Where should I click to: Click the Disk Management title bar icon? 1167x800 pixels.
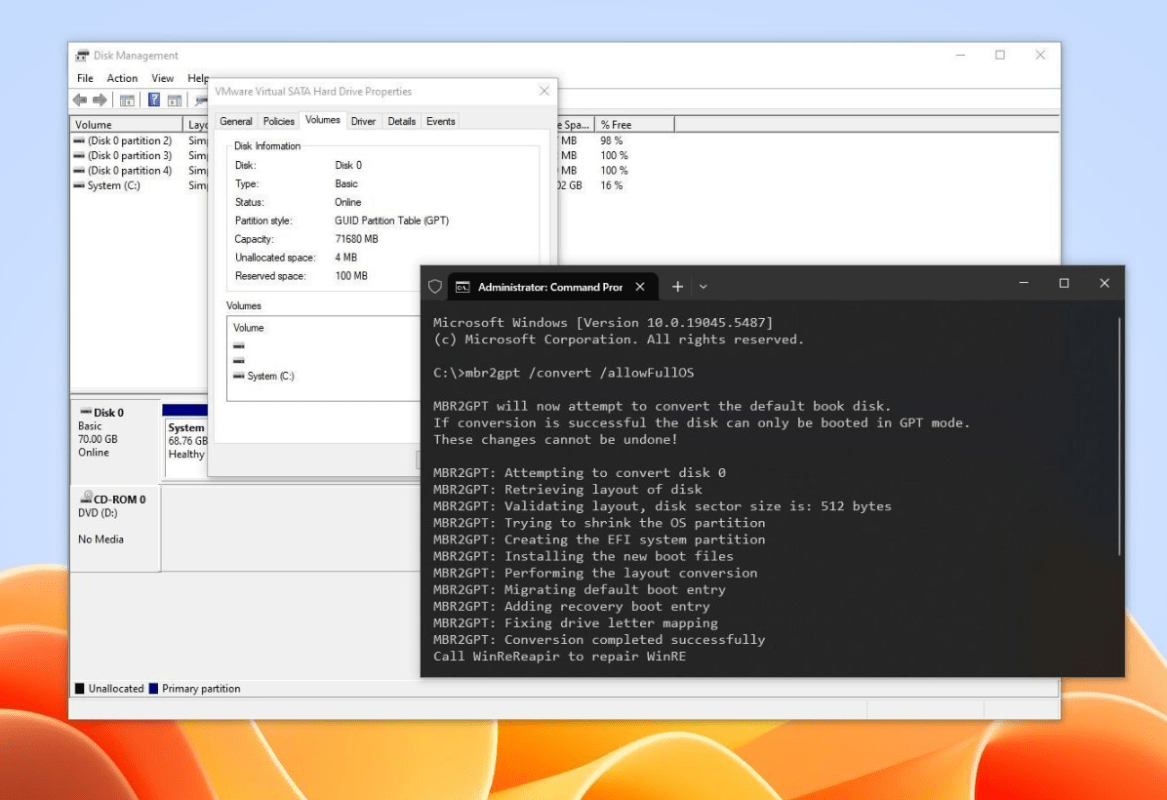(x=83, y=55)
